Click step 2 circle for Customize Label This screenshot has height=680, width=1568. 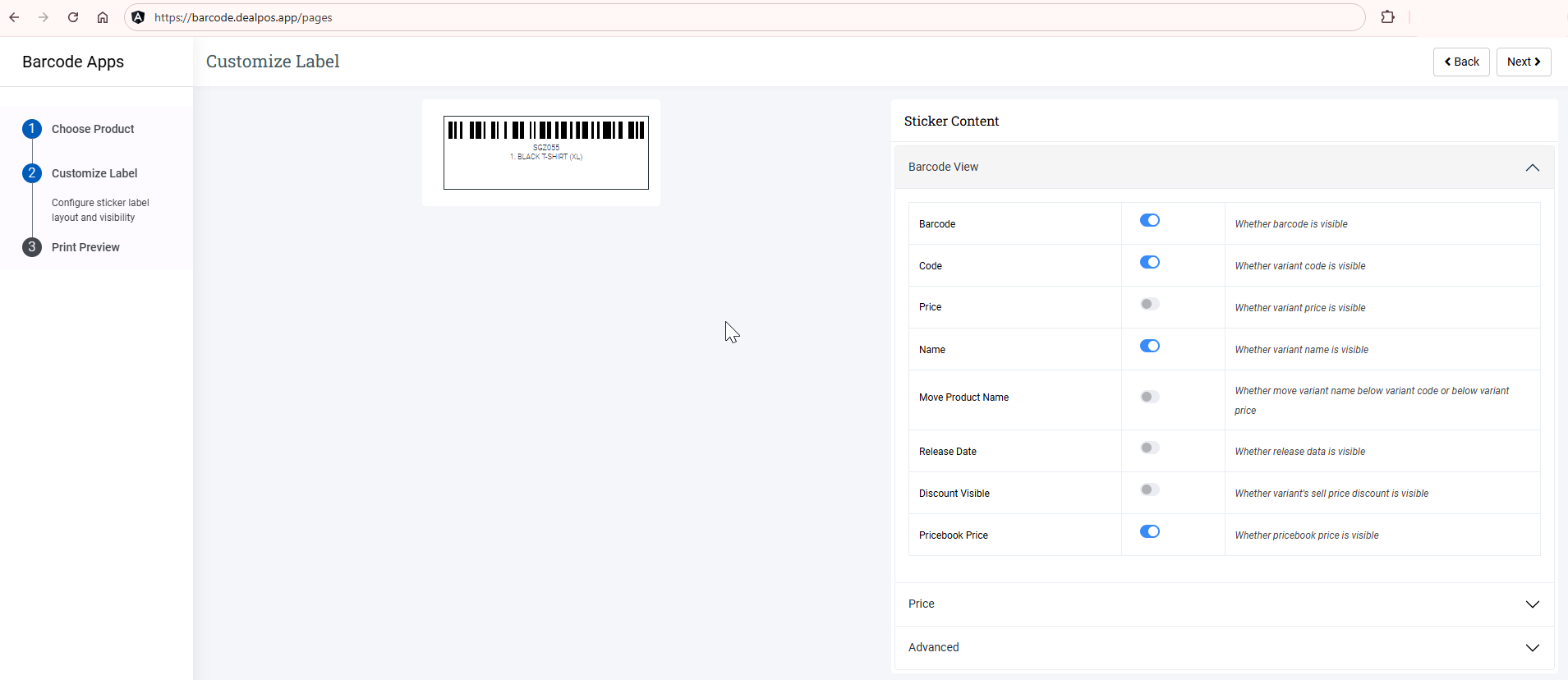(32, 173)
